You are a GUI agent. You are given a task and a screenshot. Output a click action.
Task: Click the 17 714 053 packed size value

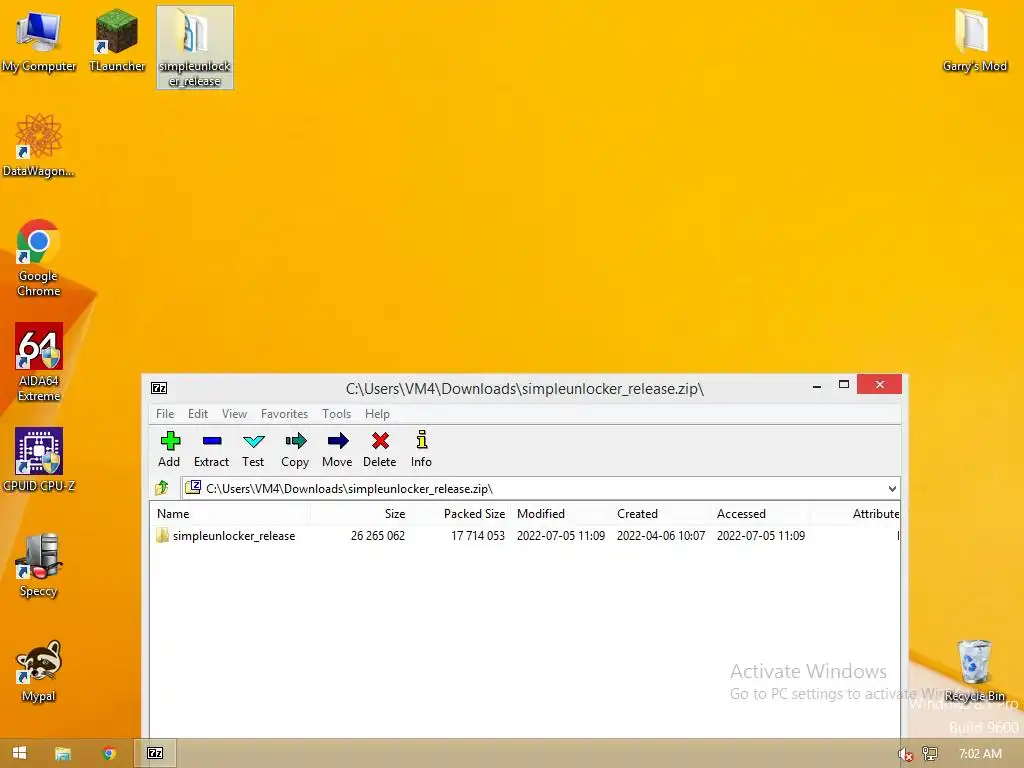[477, 536]
